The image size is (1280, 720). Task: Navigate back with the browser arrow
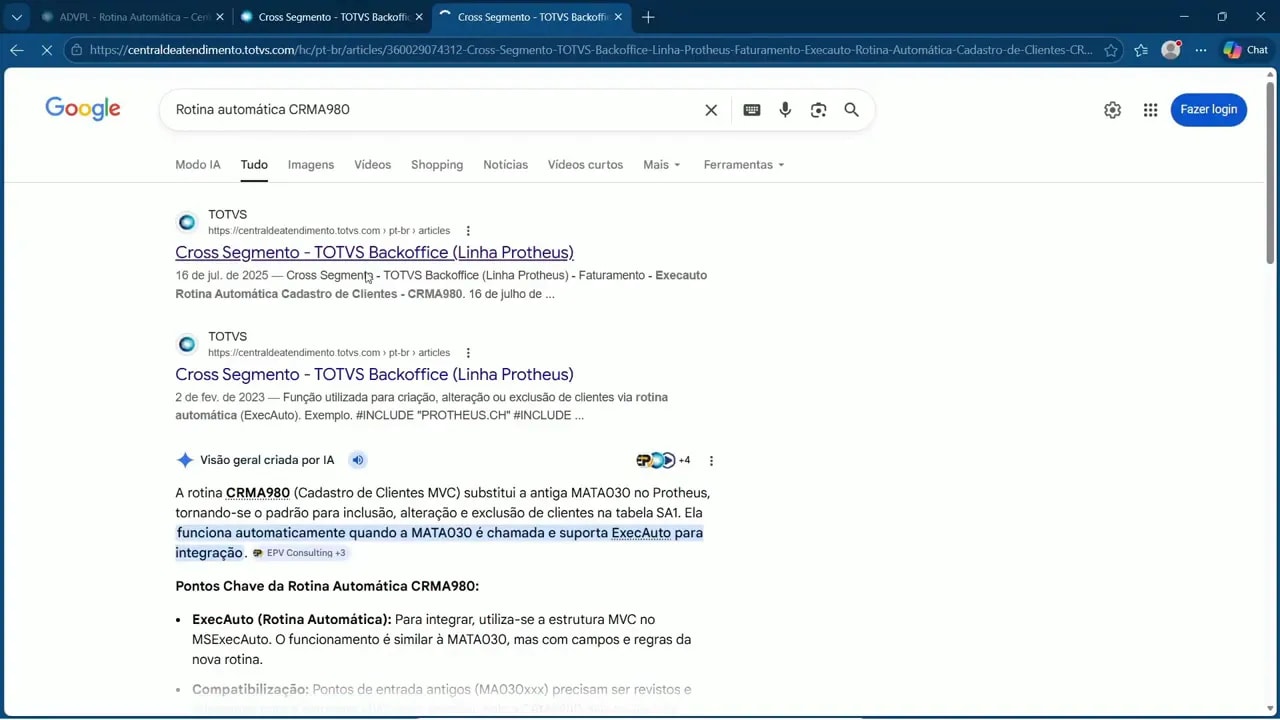pyautogui.click(x=16, y=49)
